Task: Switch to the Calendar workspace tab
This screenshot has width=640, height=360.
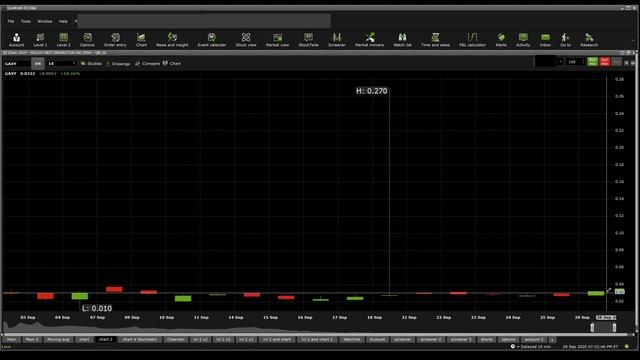Action: pyautogui.click(x=176, y=340)
